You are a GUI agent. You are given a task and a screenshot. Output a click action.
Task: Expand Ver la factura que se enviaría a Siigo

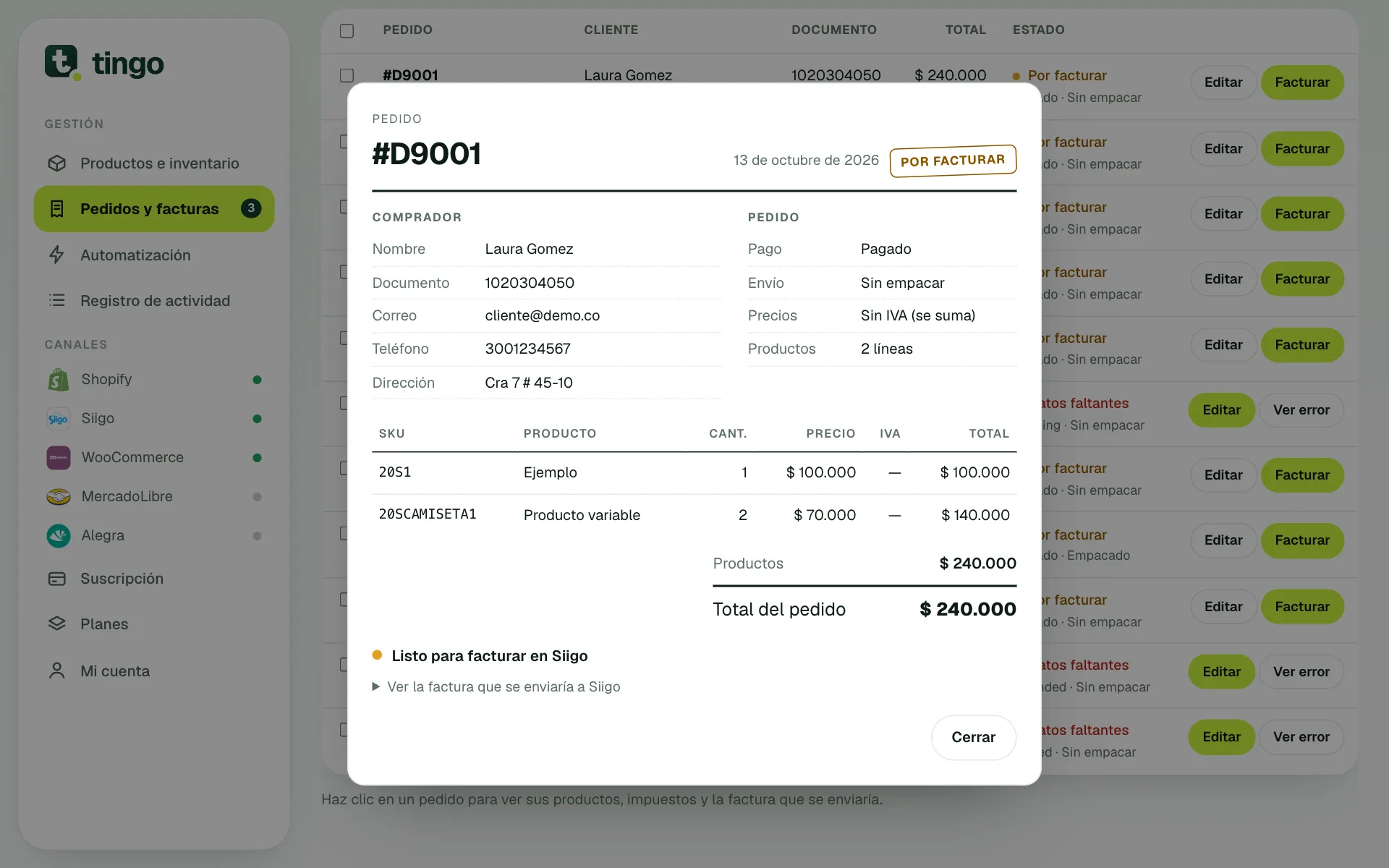pyautogui.click(x=496, y=686)
